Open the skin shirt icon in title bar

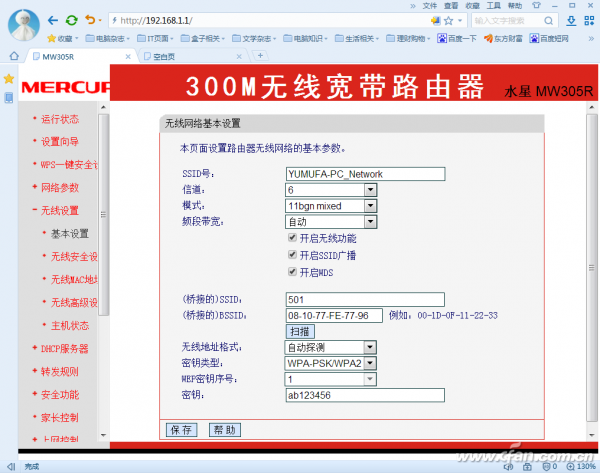coord(536,5)
